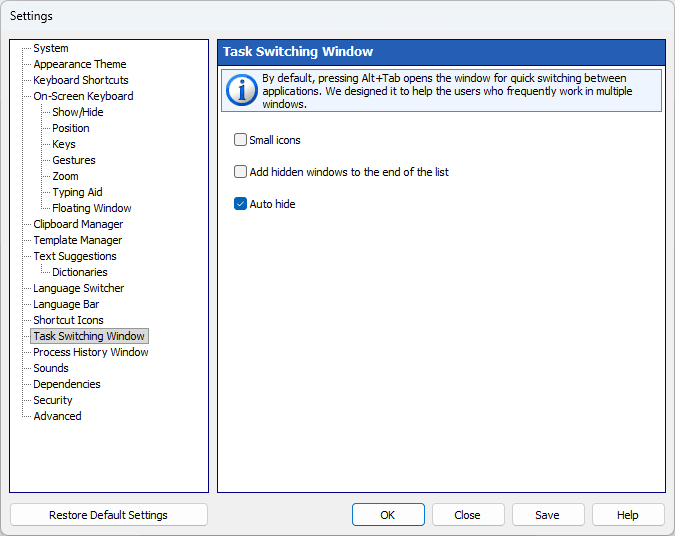Go to Clipboard Manager settings
The image size is (675, 536).
(78, 224)
